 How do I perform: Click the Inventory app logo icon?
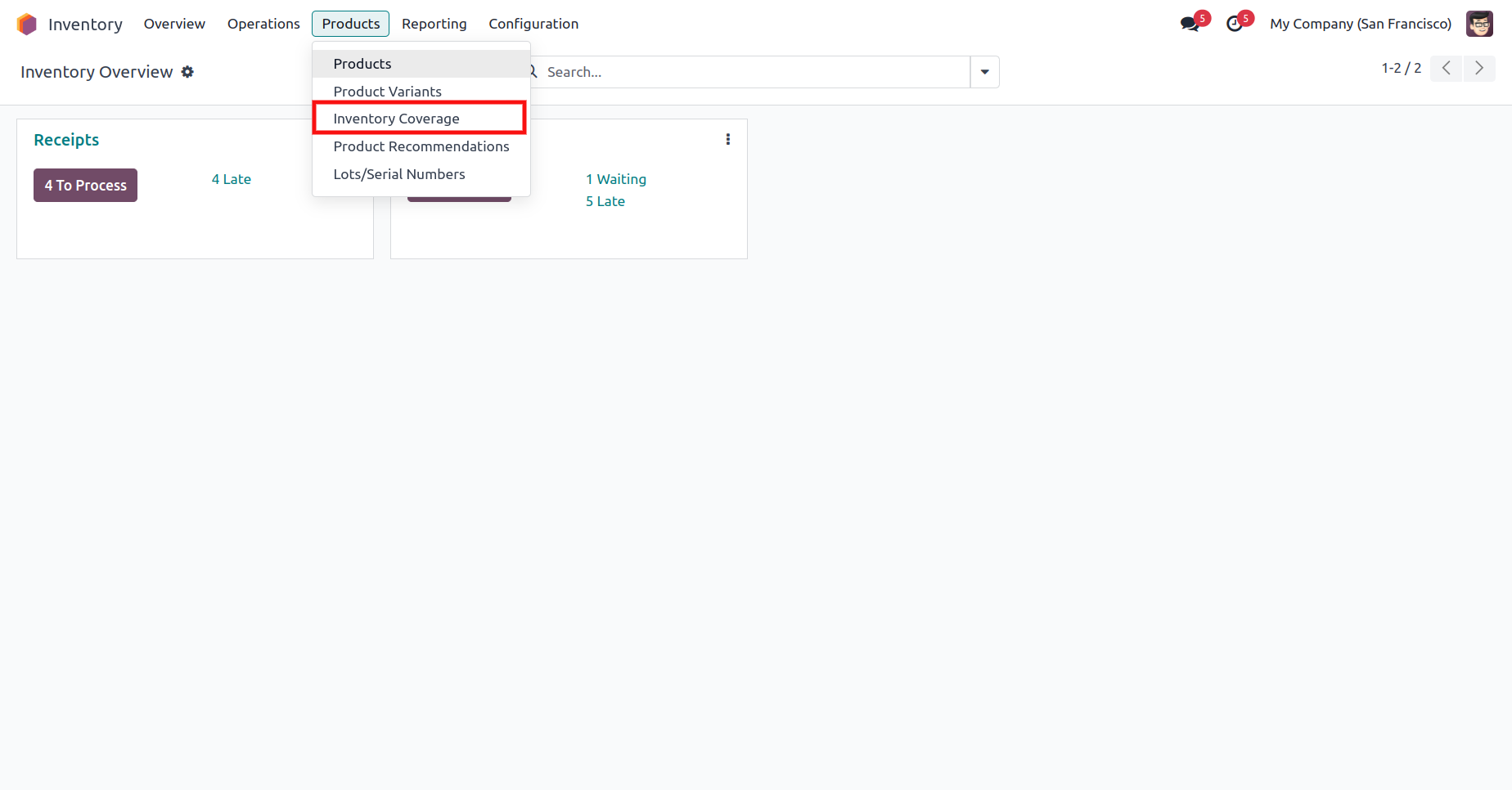(x=27, y=24)
